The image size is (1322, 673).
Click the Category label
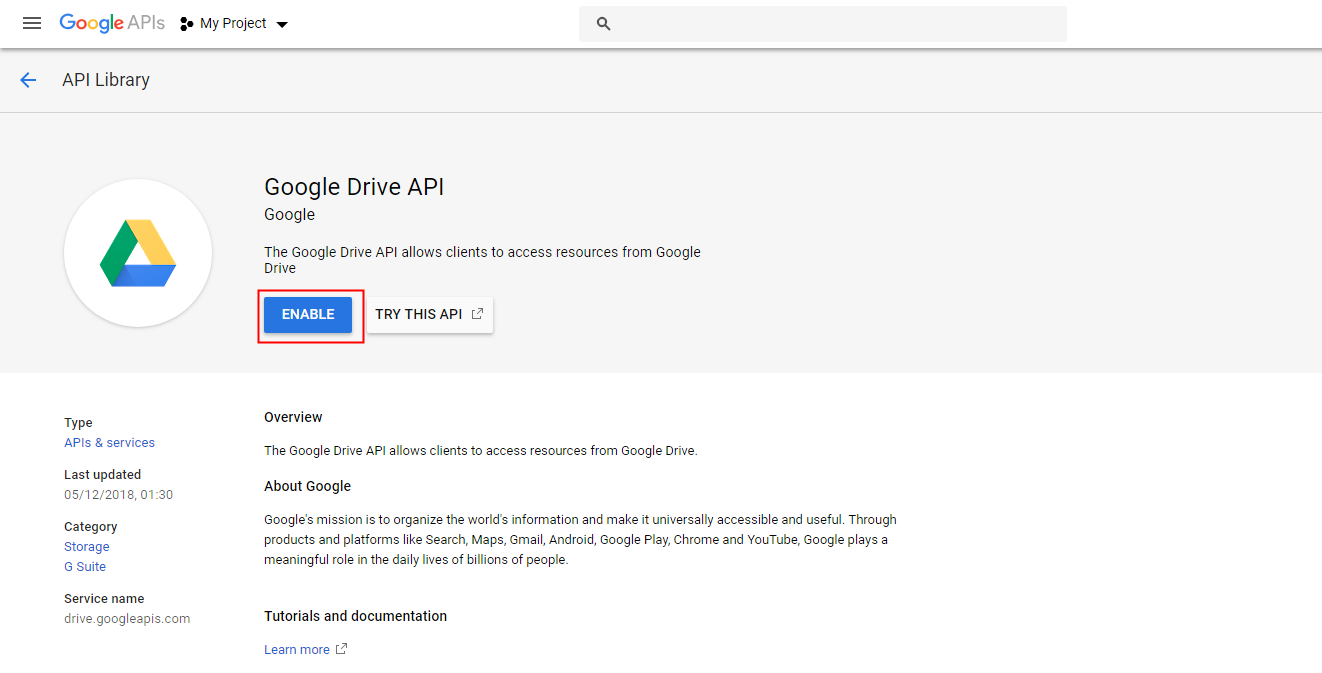point(91,527)
